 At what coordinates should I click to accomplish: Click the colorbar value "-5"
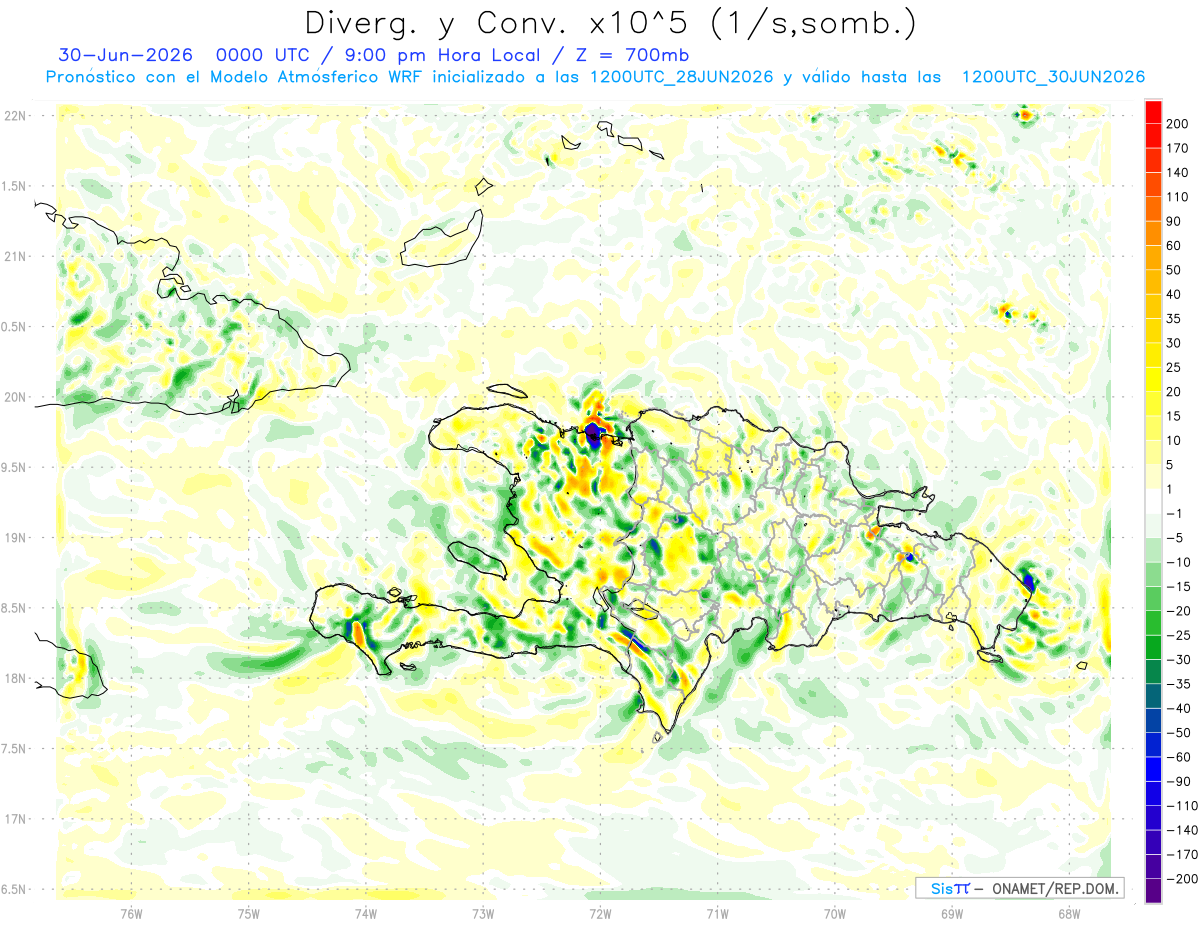1177,538
